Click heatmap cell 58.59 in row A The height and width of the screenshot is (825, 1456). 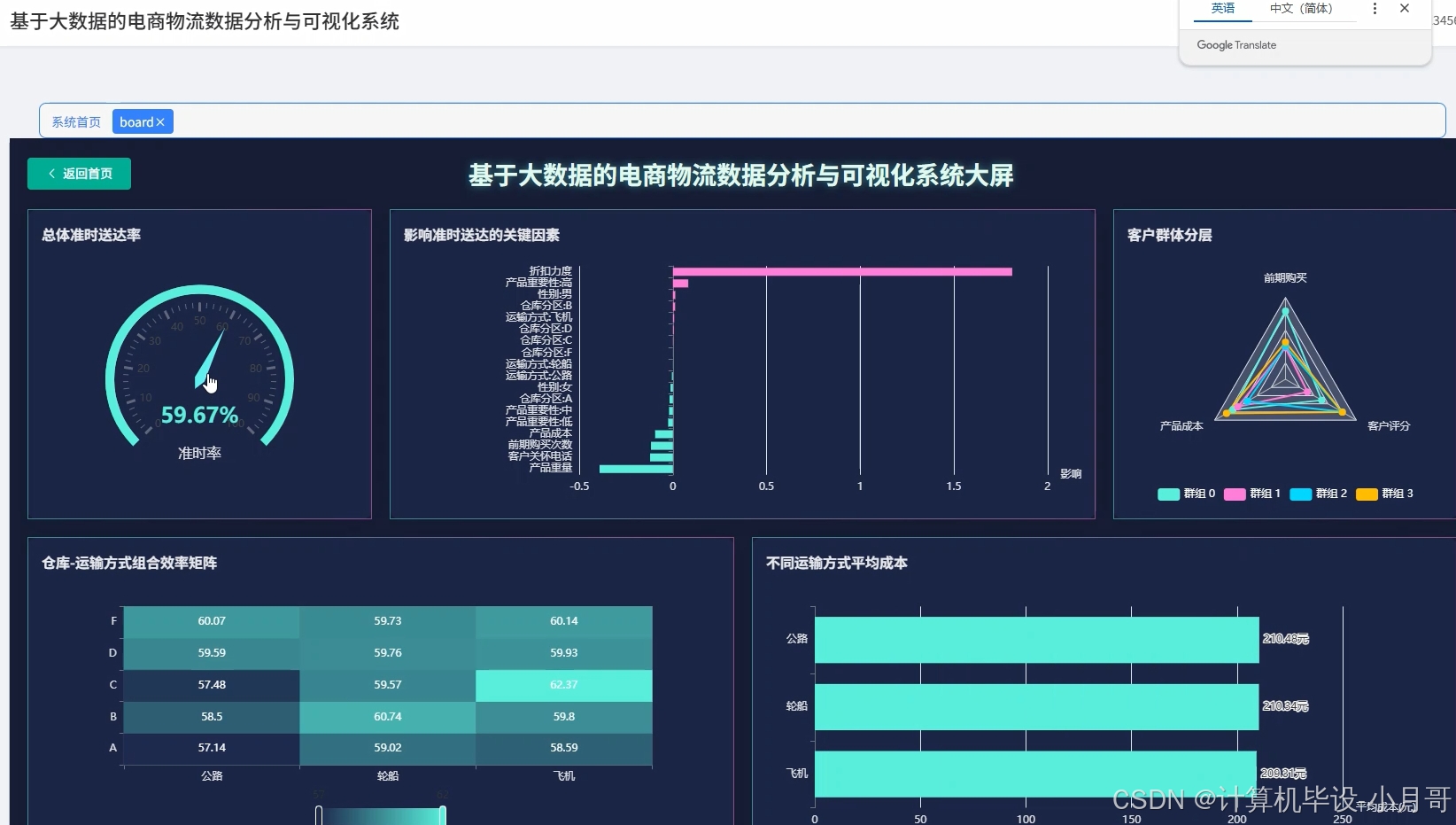[x=564, y=748]
